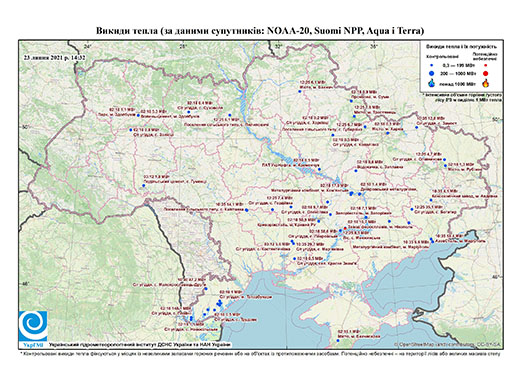The width and height of the screenshot is (520, 368).
Task: Click the blue marker near Бахмач label
Action: (299, 91)
